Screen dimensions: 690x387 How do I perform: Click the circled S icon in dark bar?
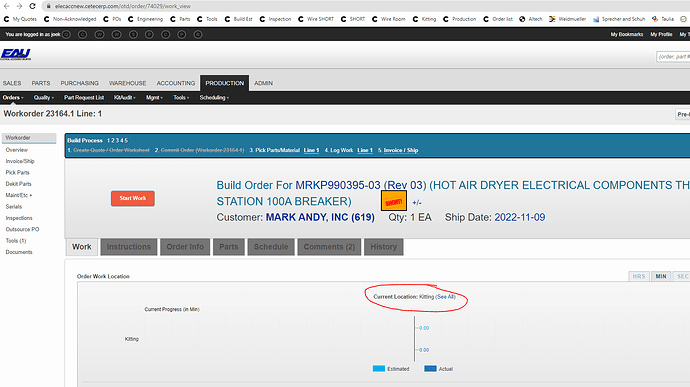click(x=133, y=34)
